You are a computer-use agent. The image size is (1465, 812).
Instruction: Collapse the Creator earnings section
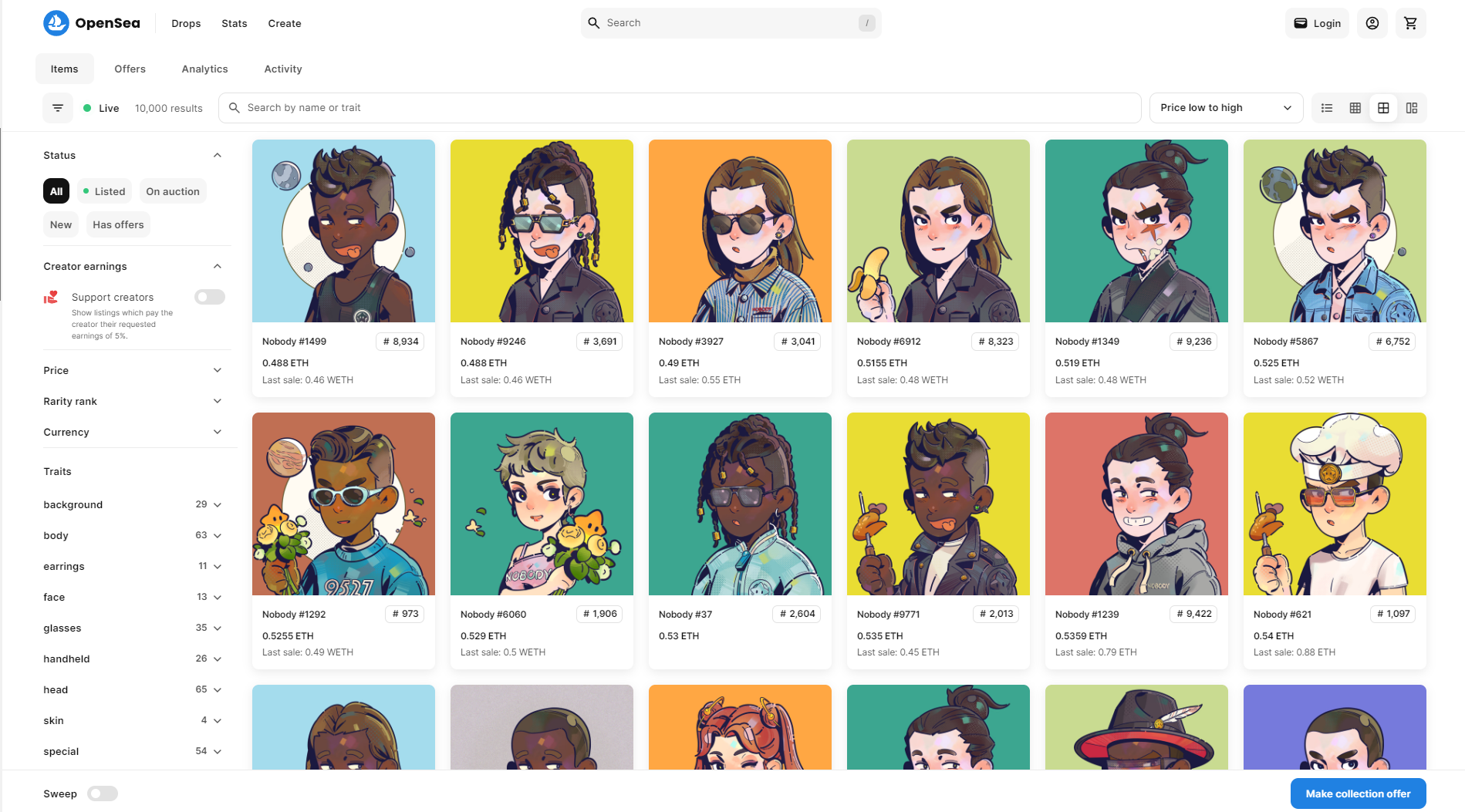coord(218,266)
